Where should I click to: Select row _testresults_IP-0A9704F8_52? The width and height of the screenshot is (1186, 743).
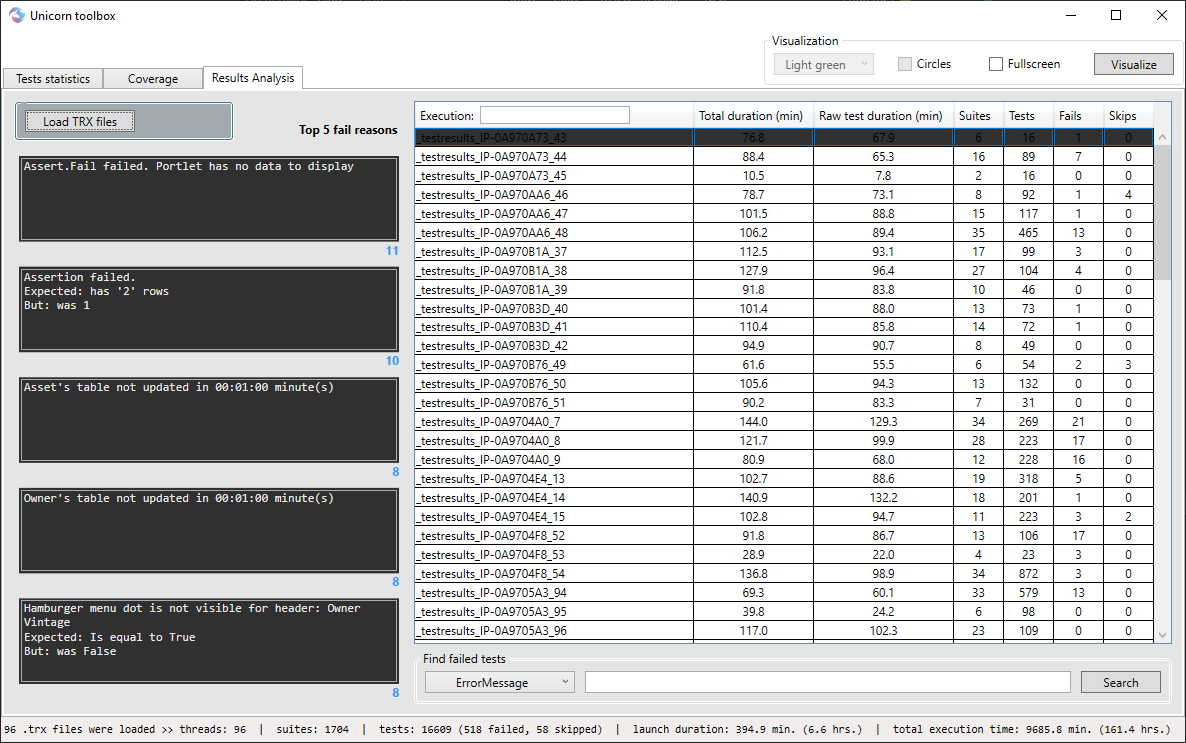(x=784, y=536)
